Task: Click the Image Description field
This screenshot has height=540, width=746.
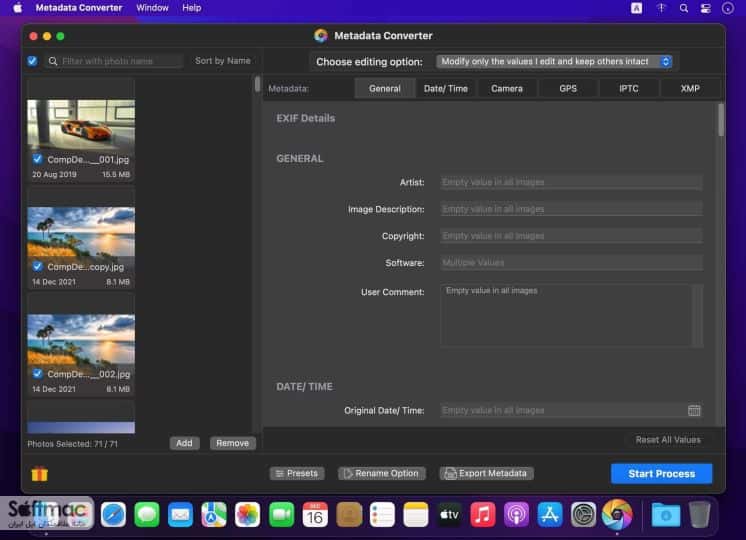Action: 571,209
